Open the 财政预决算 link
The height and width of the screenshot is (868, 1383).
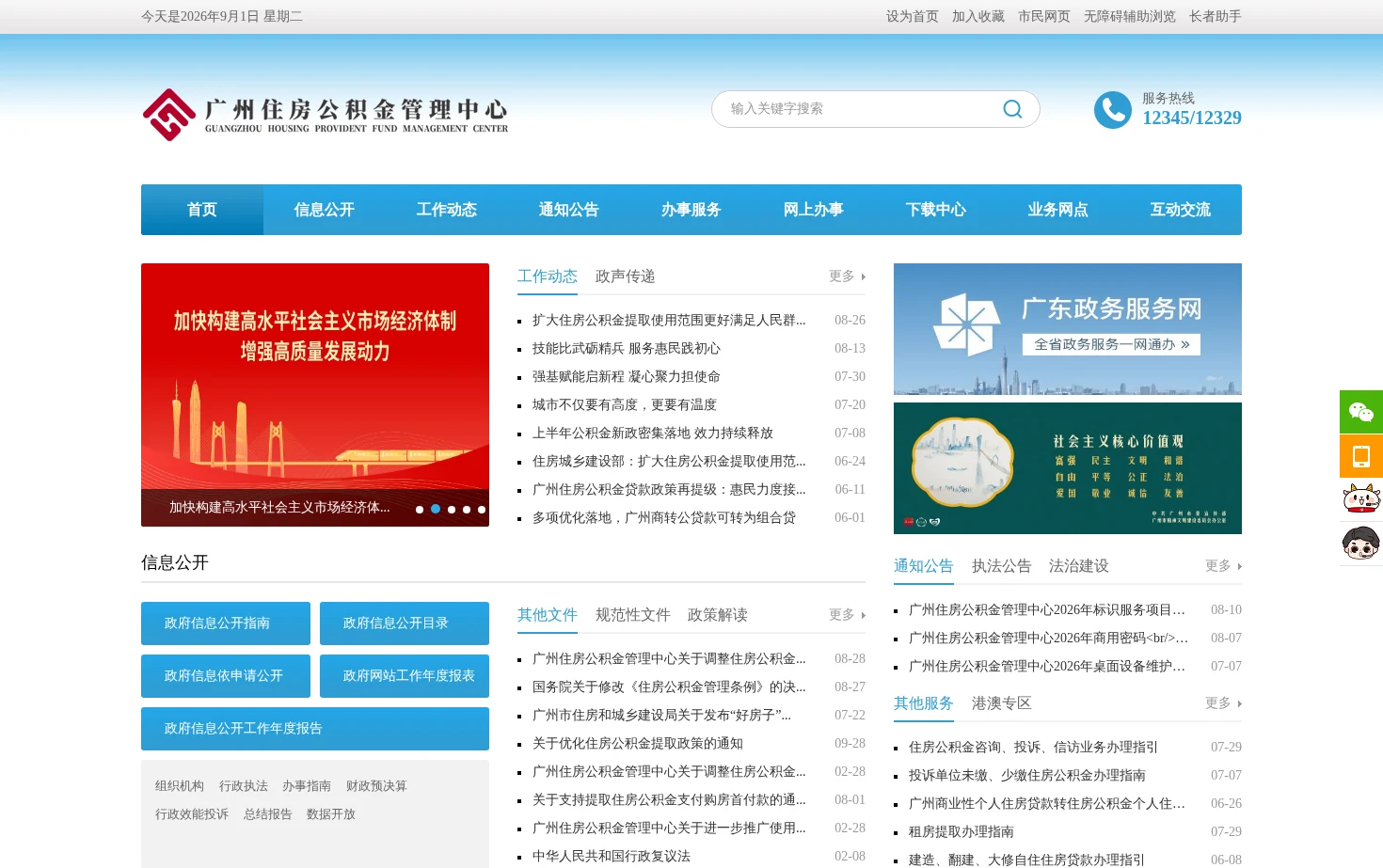(x=376, y=786)
